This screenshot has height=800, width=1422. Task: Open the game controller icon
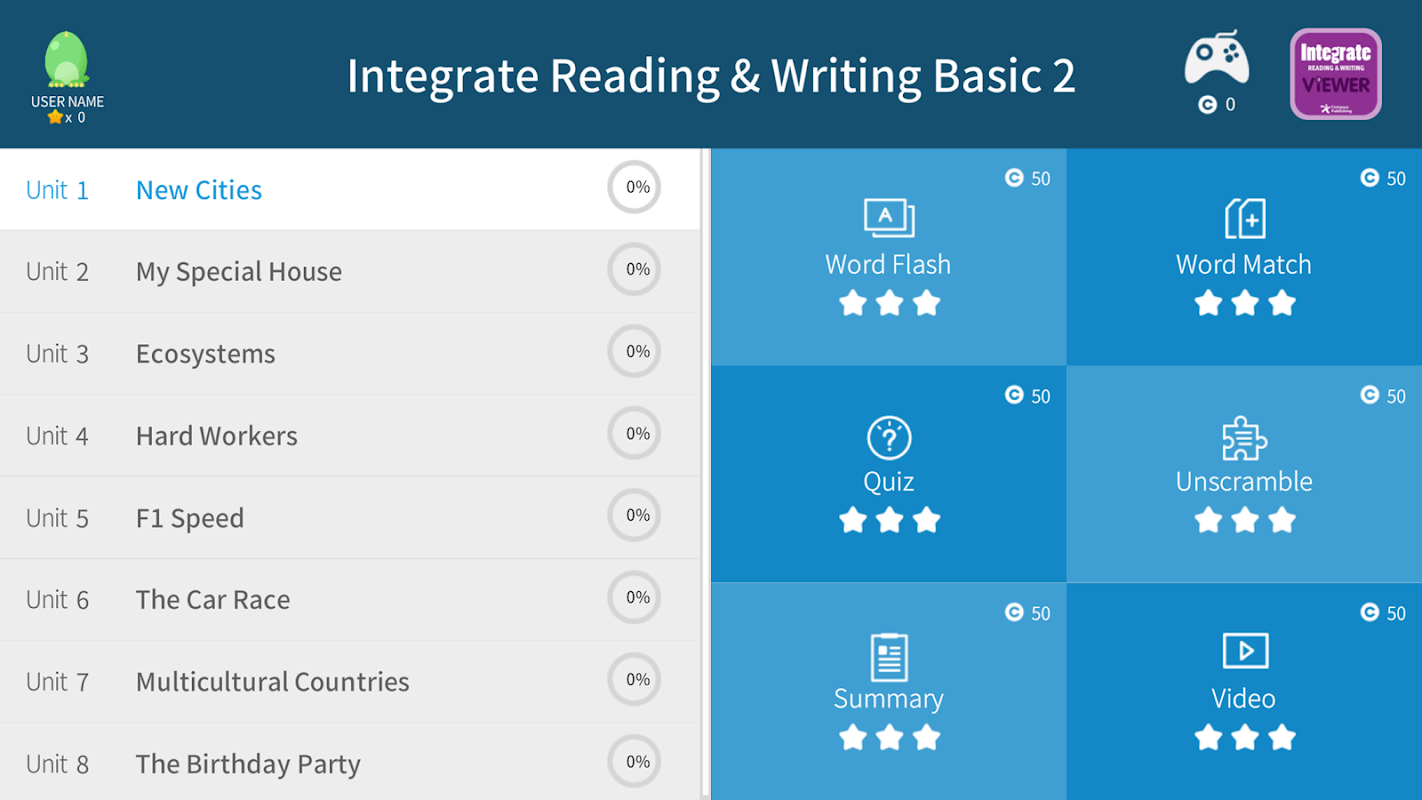[x=1216, y=59]
